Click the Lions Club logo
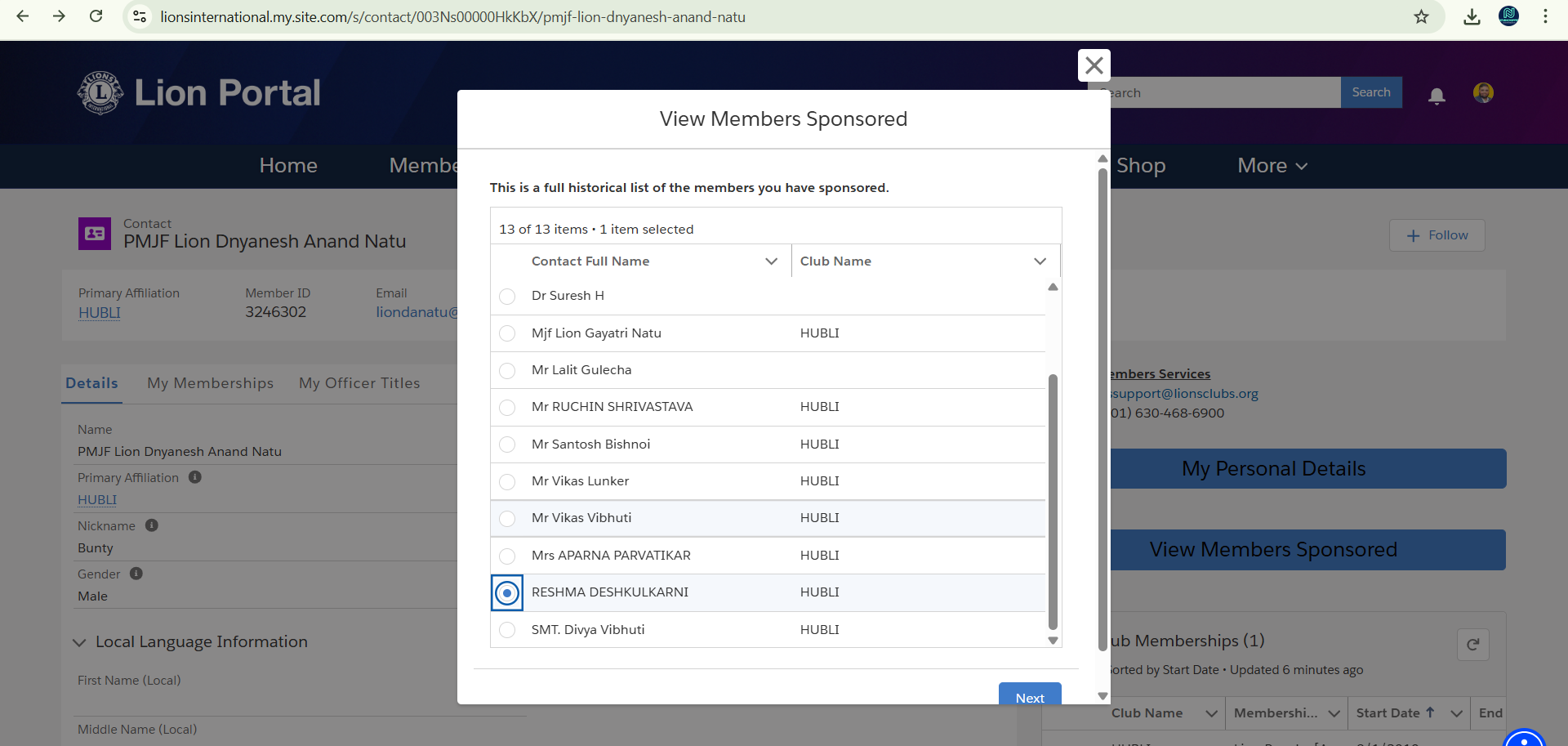 100,93
